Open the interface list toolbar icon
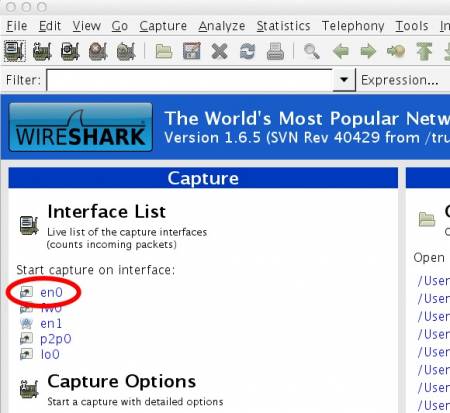This screenshot has width=450, height=413. point(15,51)
